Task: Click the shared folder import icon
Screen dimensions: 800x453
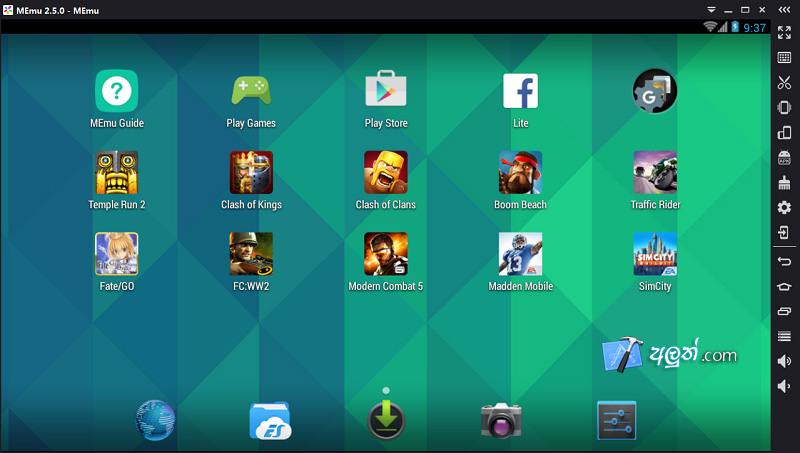Action: coord(783,233)
